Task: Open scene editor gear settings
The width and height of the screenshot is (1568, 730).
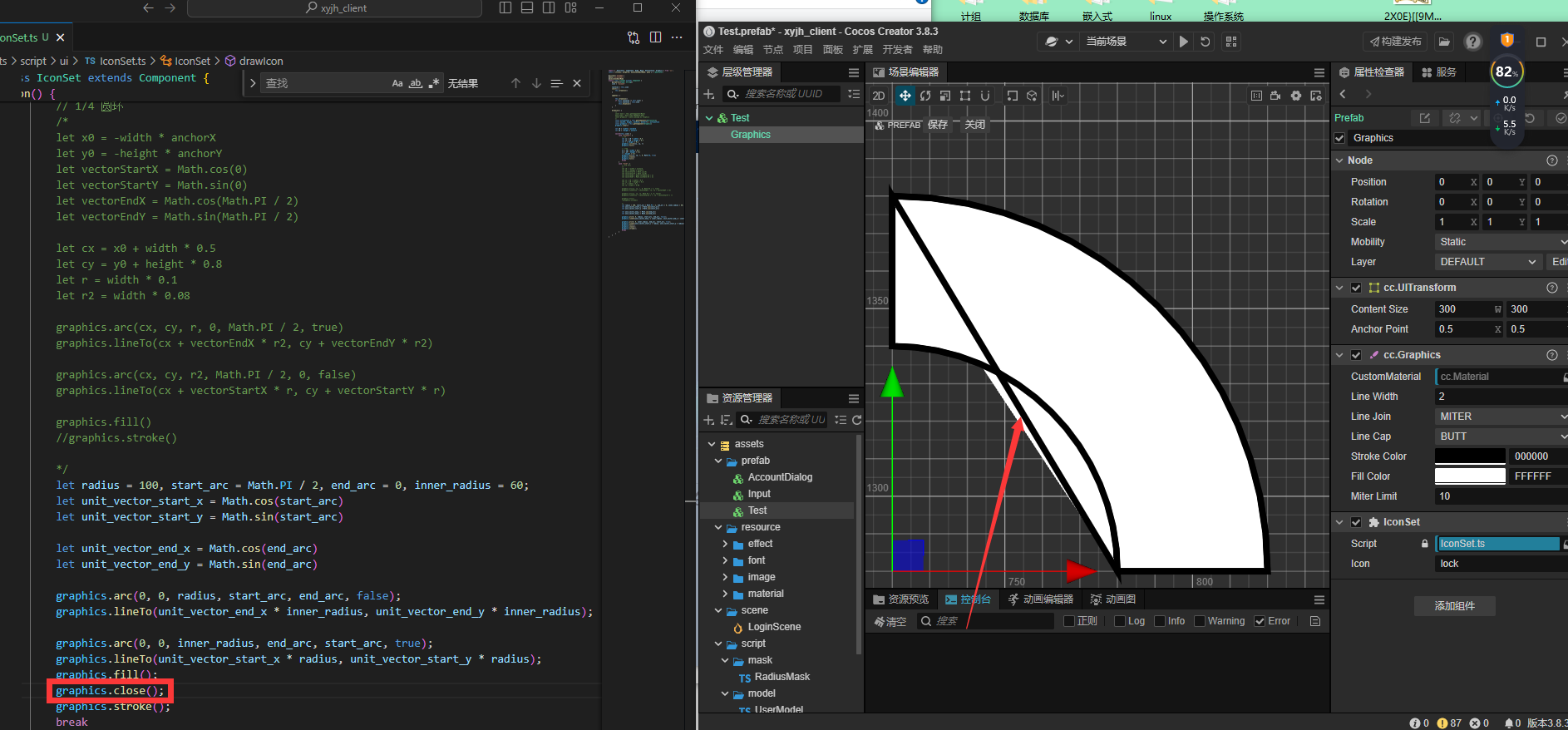Action: pyautogui.click(x=1296, y=96)
